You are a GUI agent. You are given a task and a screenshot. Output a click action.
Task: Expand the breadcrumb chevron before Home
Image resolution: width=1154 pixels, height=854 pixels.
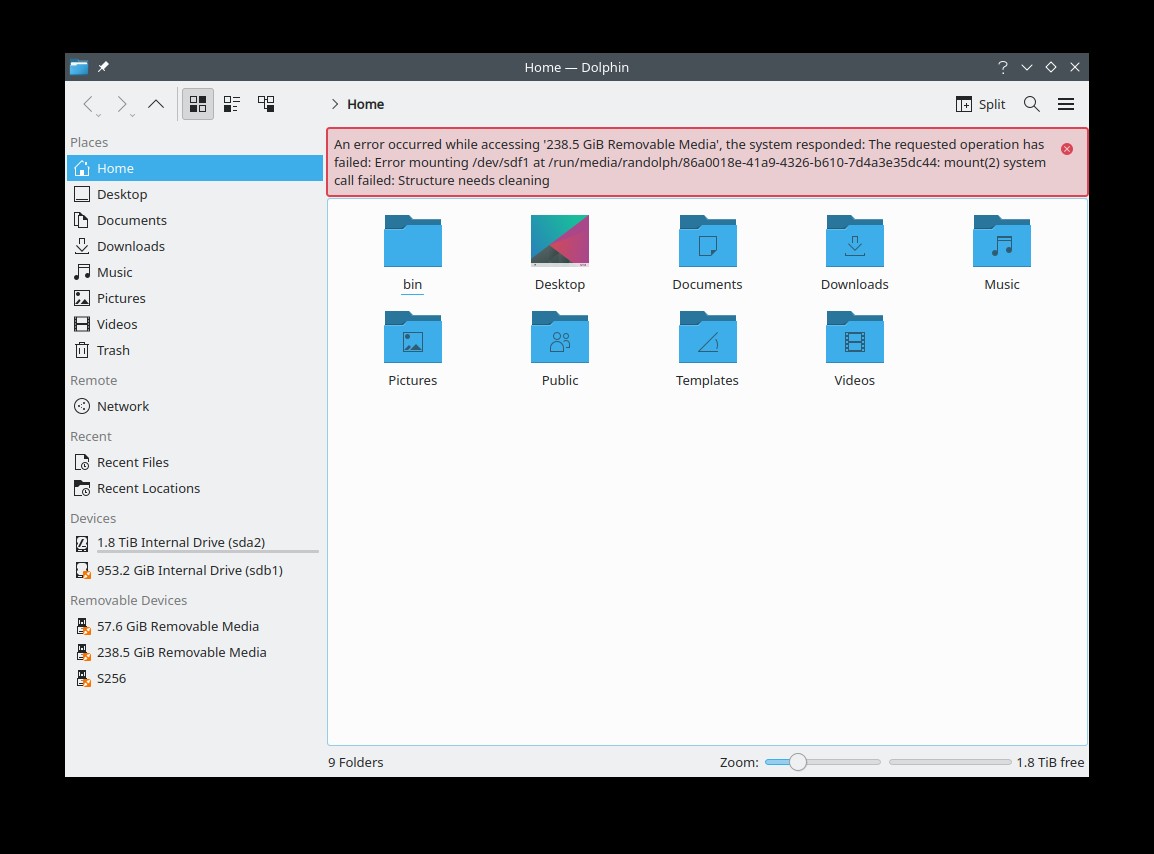point(335,104)
